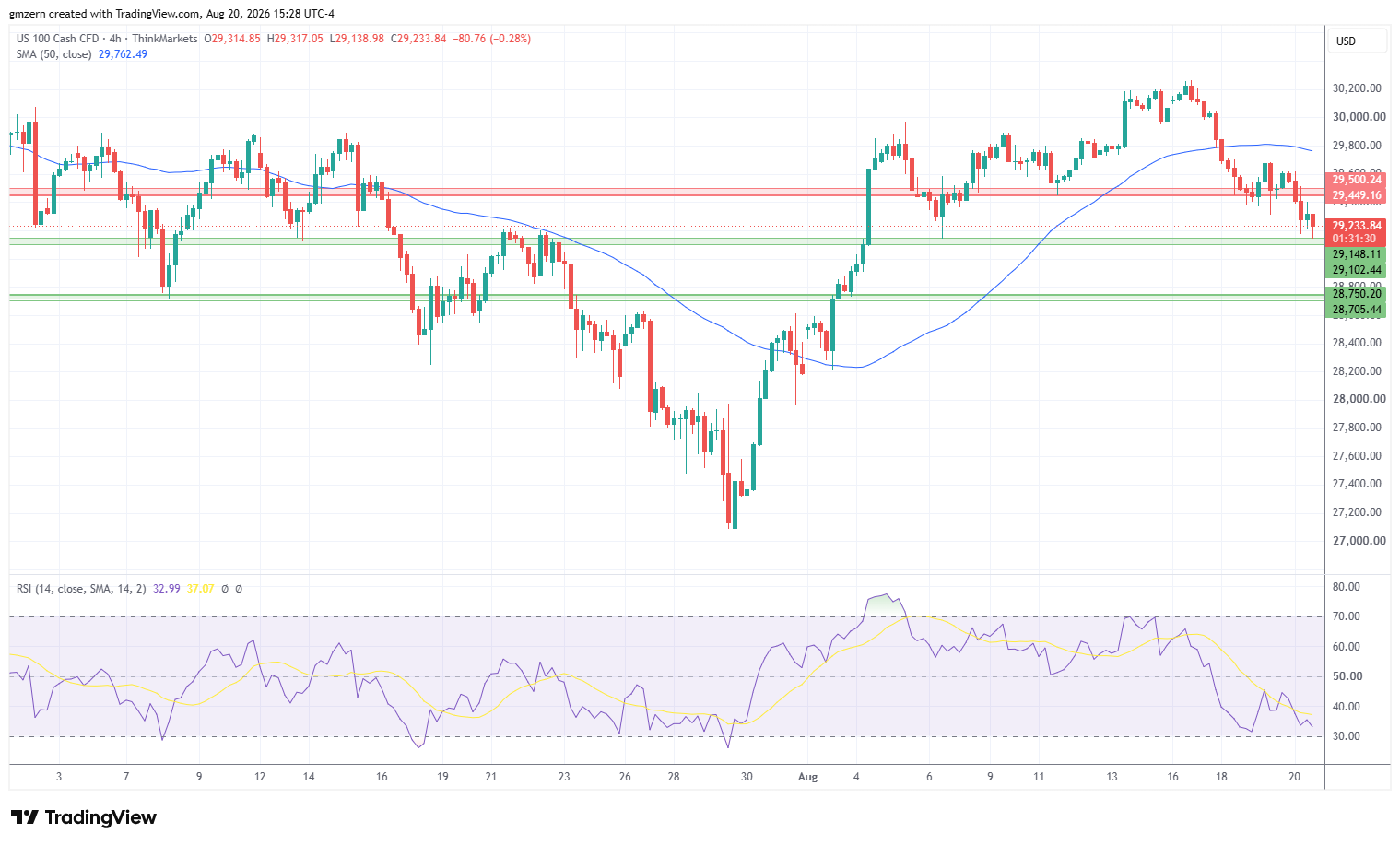The height and width of the screenshot is (845, 1400).
Task: Click the date label 20 on time axis
Action: pyautogui.click(x=1294, y=777)
